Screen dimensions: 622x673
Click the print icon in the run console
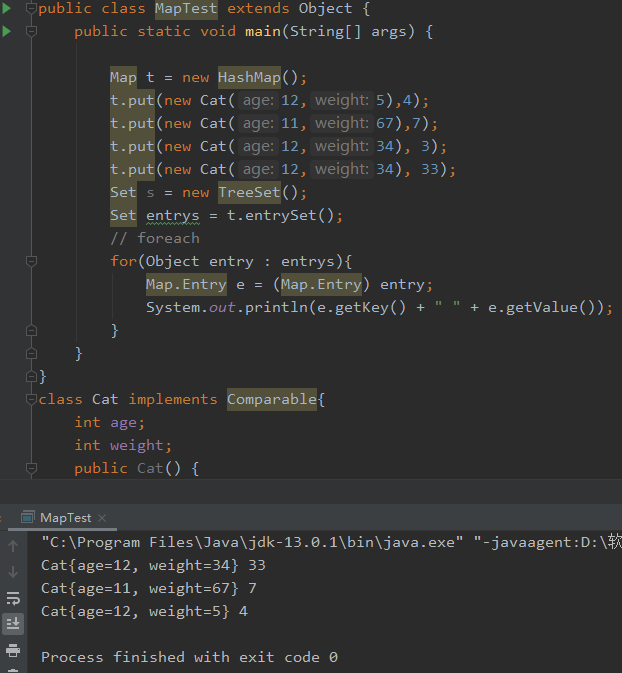point(13,650)
